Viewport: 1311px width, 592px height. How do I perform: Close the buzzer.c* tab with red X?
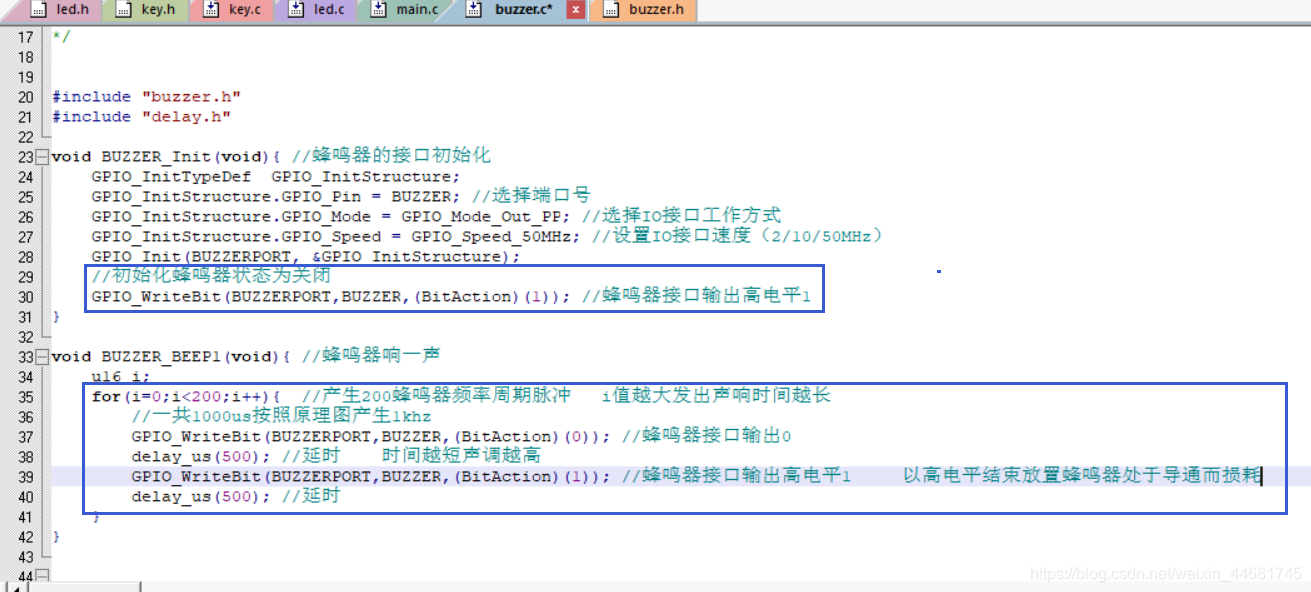[x=576, y=10]
